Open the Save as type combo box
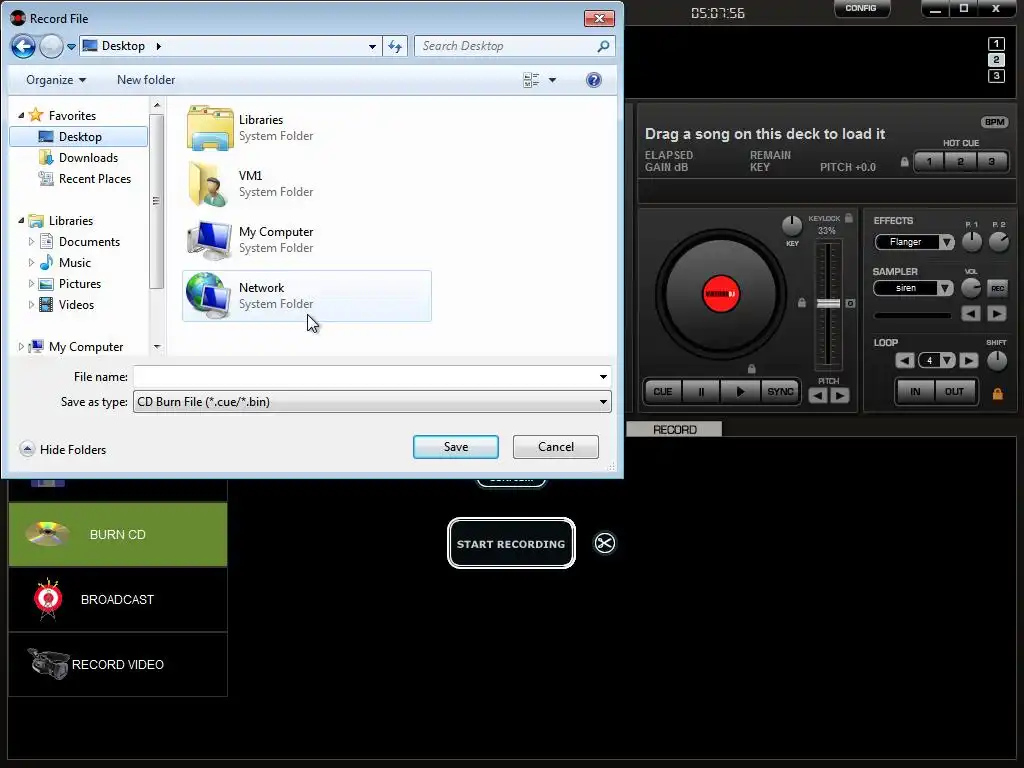The height and width of the screenshot is (768, 1024). coord(372,402)
